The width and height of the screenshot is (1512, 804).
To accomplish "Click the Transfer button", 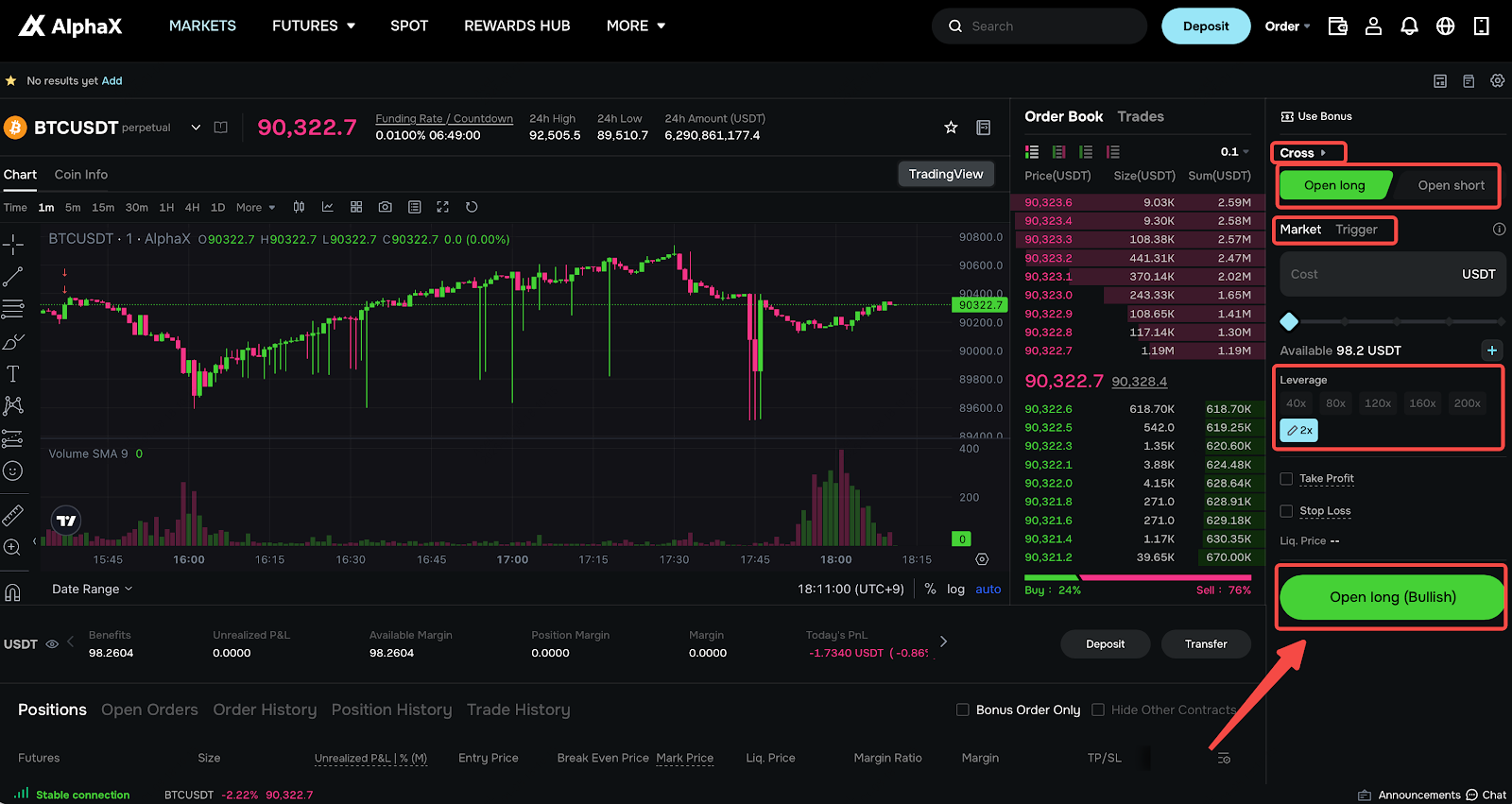I will click(1206, 644).
